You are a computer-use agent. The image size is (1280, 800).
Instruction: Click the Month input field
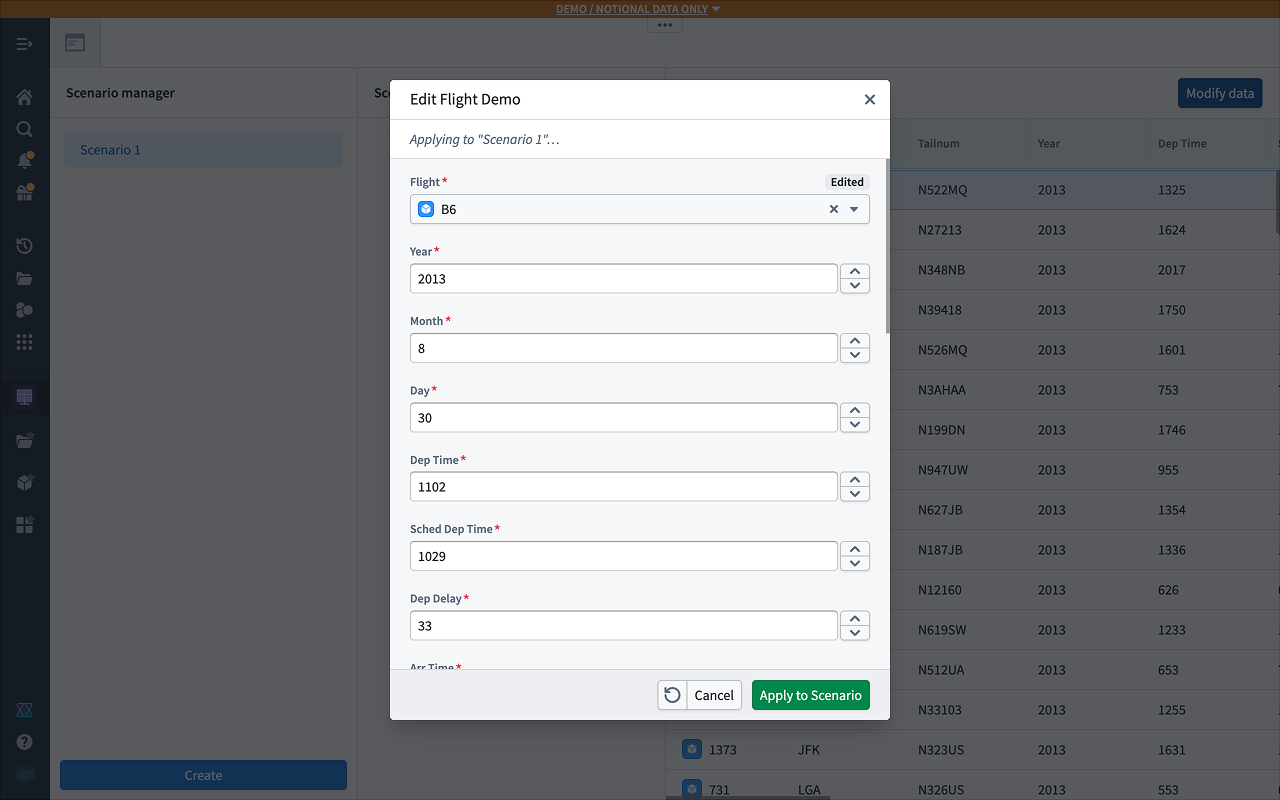[x=623, y=348]
